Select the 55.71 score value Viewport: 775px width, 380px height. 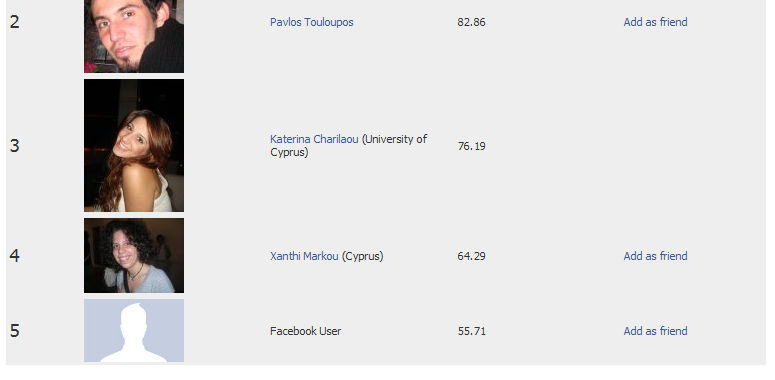pyautogui.click(x=472, y=331)
